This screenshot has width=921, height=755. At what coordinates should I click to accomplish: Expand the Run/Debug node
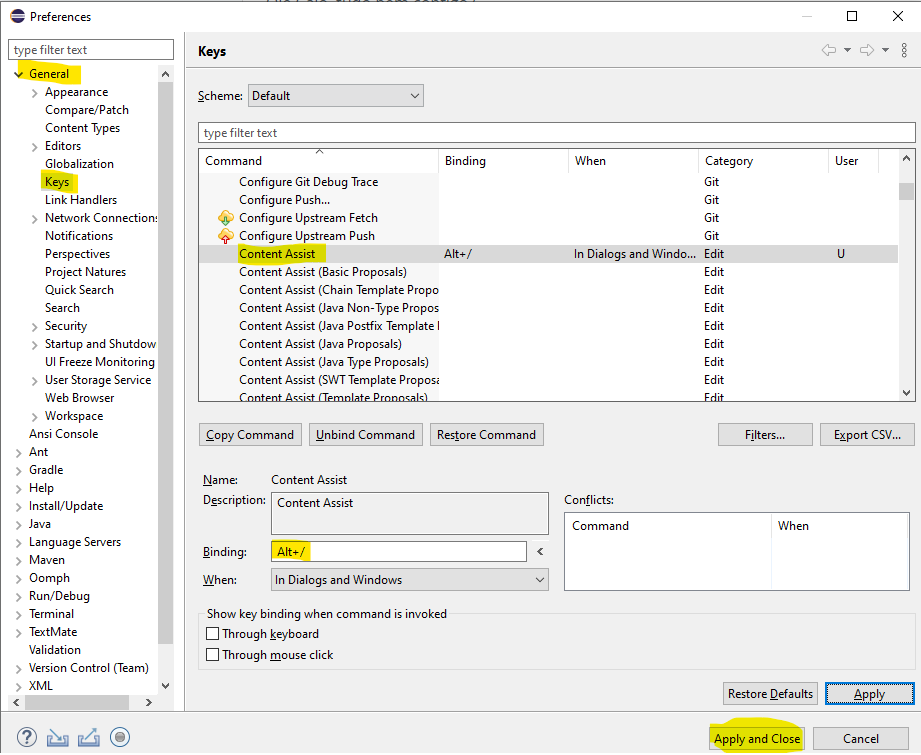point(19,597)
